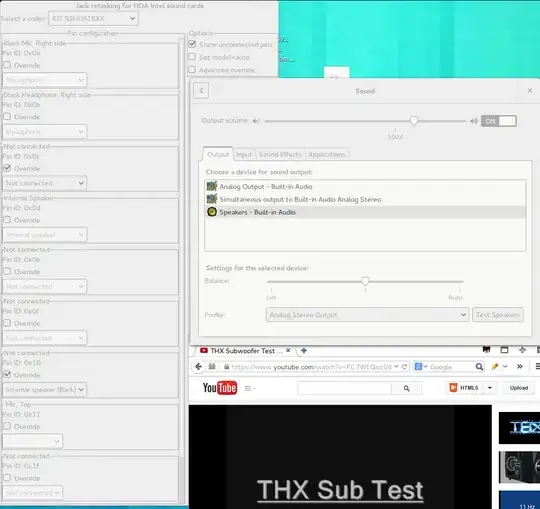Click the Test Speakers button
The height and width of the screenshot is (509, 540).
point(498,314)
